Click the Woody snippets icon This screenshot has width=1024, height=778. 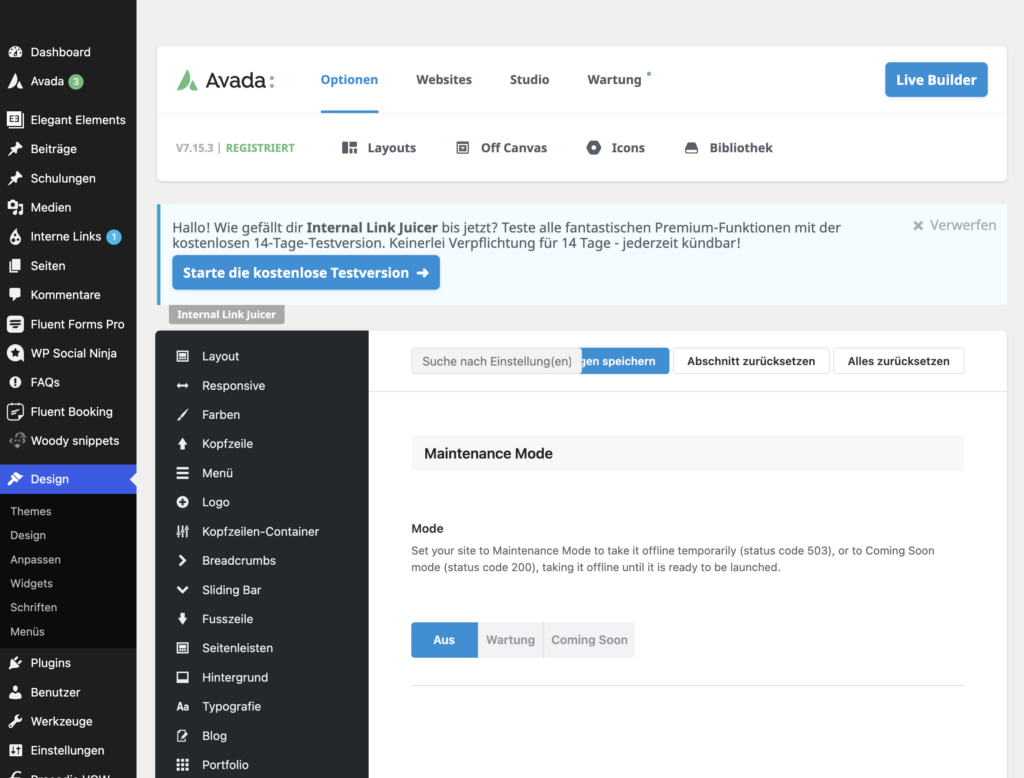click(17, 440)
